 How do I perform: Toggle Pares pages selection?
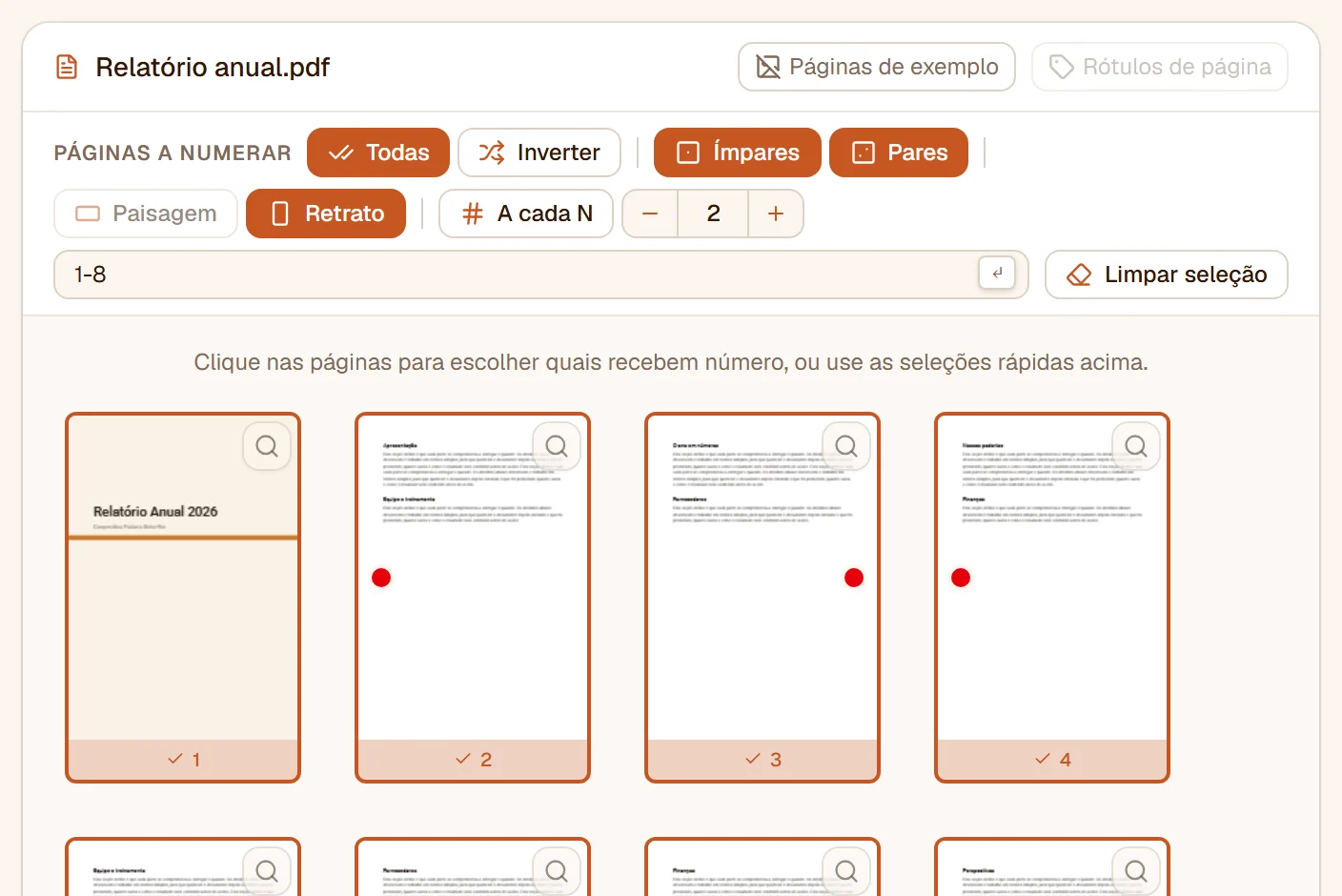click(x=899, y=153)
